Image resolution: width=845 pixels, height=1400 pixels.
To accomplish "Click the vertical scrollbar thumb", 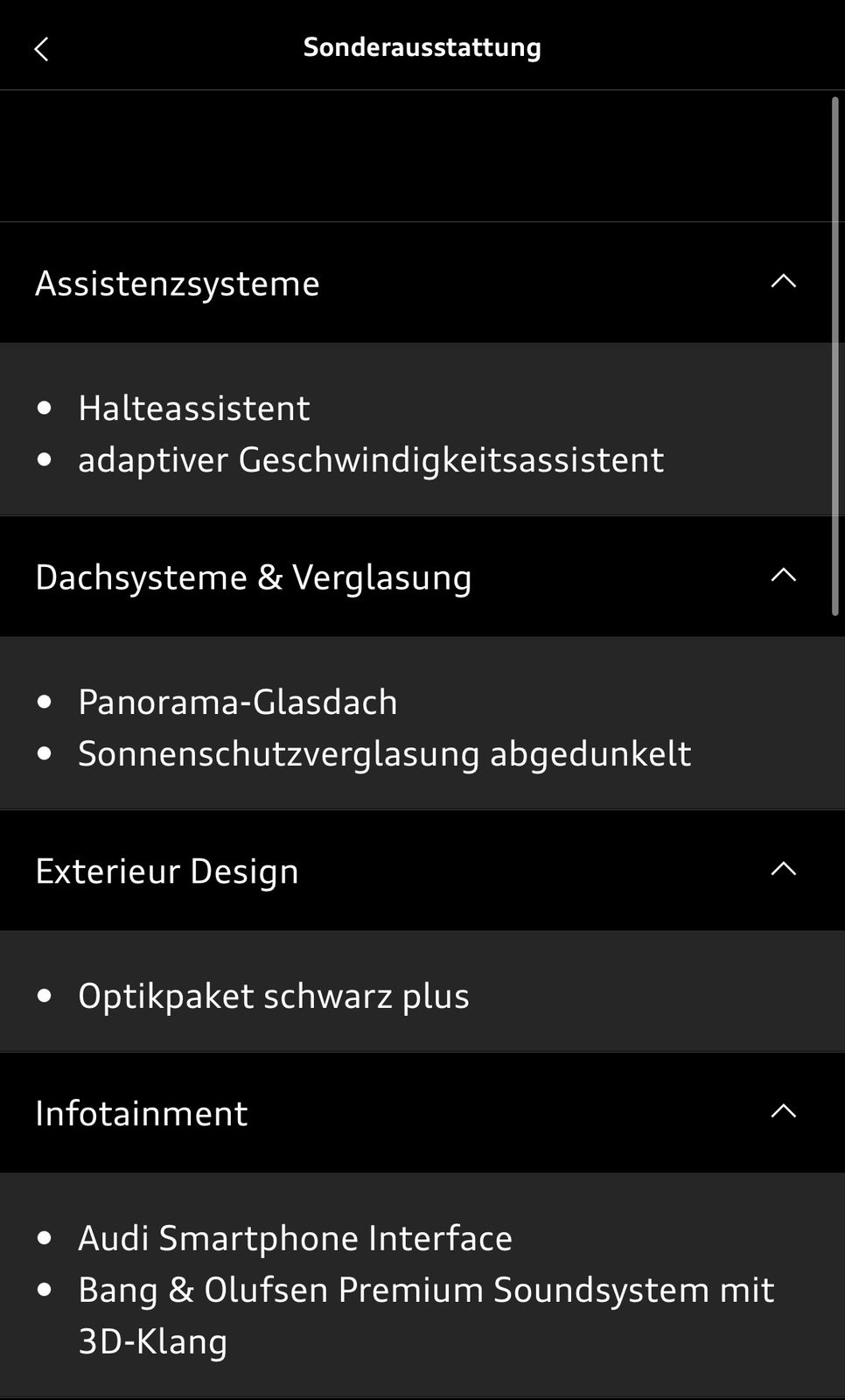I will point(835,359).
